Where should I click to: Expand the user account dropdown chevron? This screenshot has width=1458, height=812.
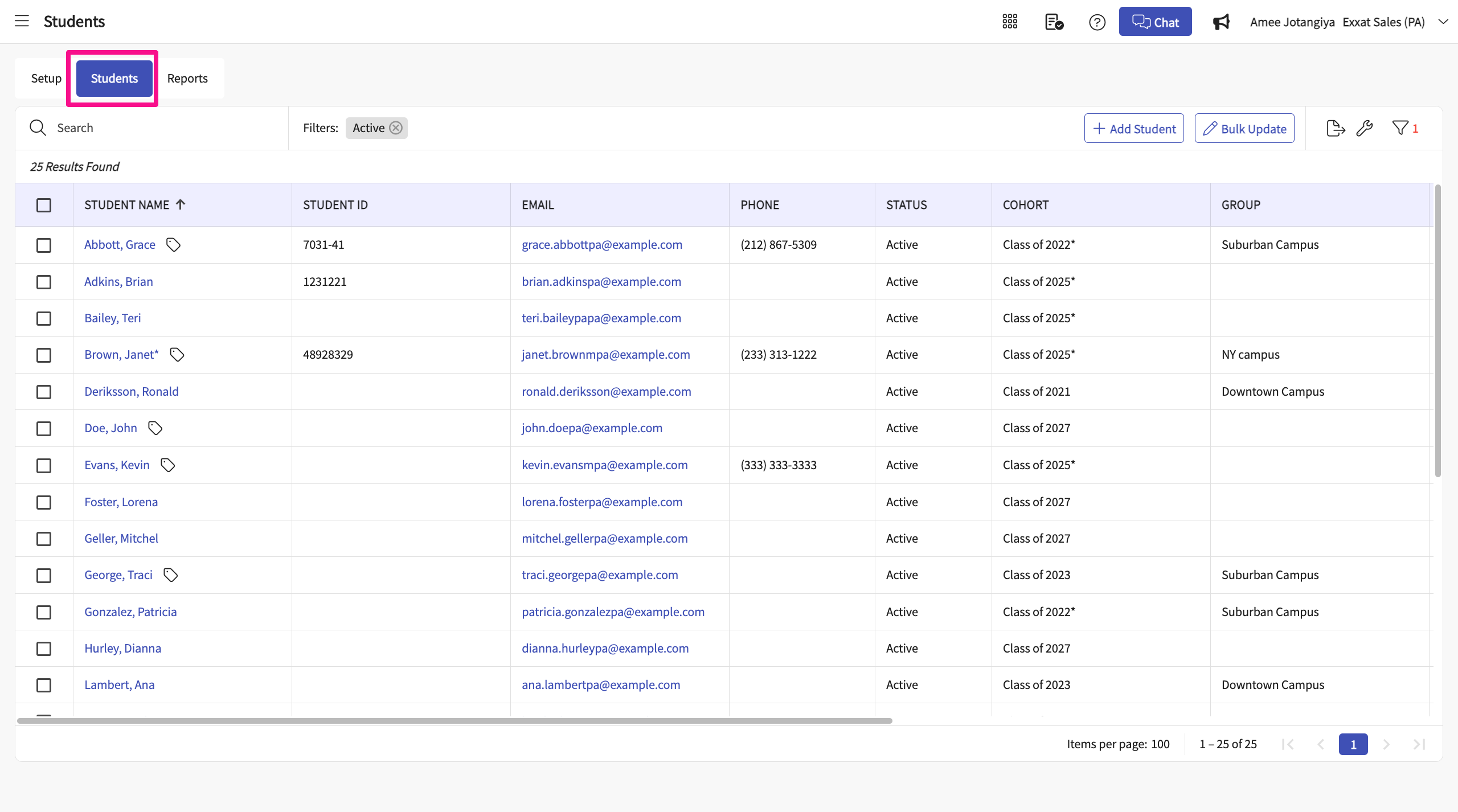tap(1443, 22)
